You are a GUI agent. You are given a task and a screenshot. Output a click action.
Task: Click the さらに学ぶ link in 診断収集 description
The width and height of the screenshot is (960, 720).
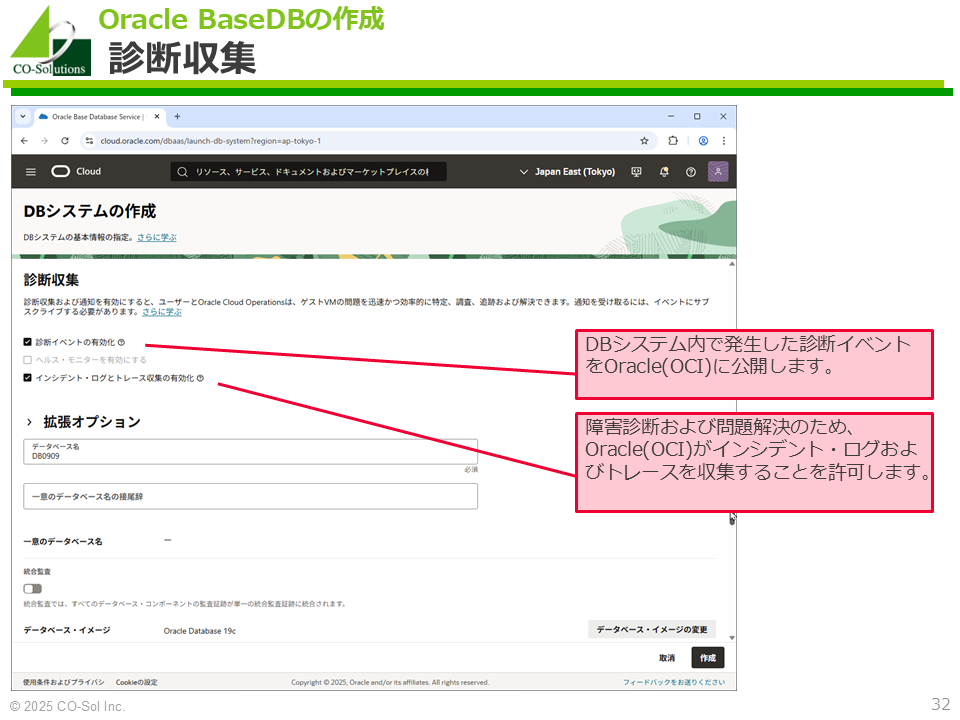[x=162, y=312]
